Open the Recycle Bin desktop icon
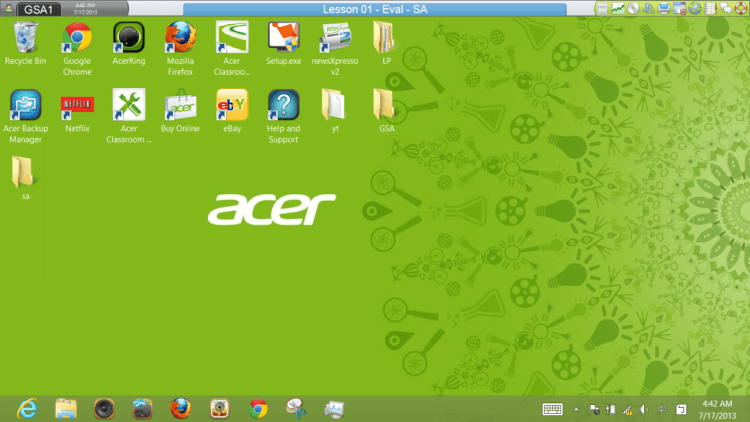Screen dimensions: 750x422 [x=25, y=44]
